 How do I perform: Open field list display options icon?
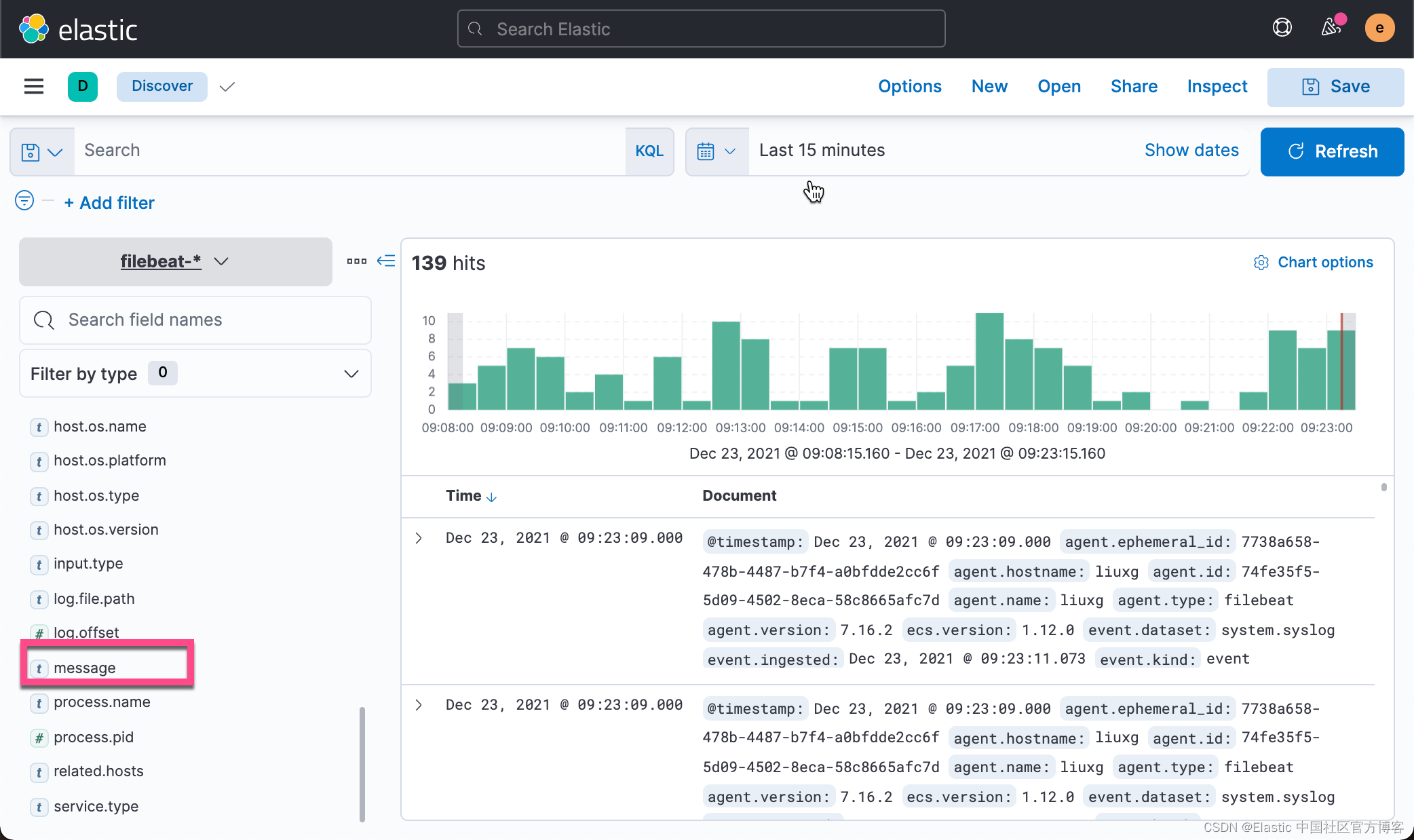[356, 261]
